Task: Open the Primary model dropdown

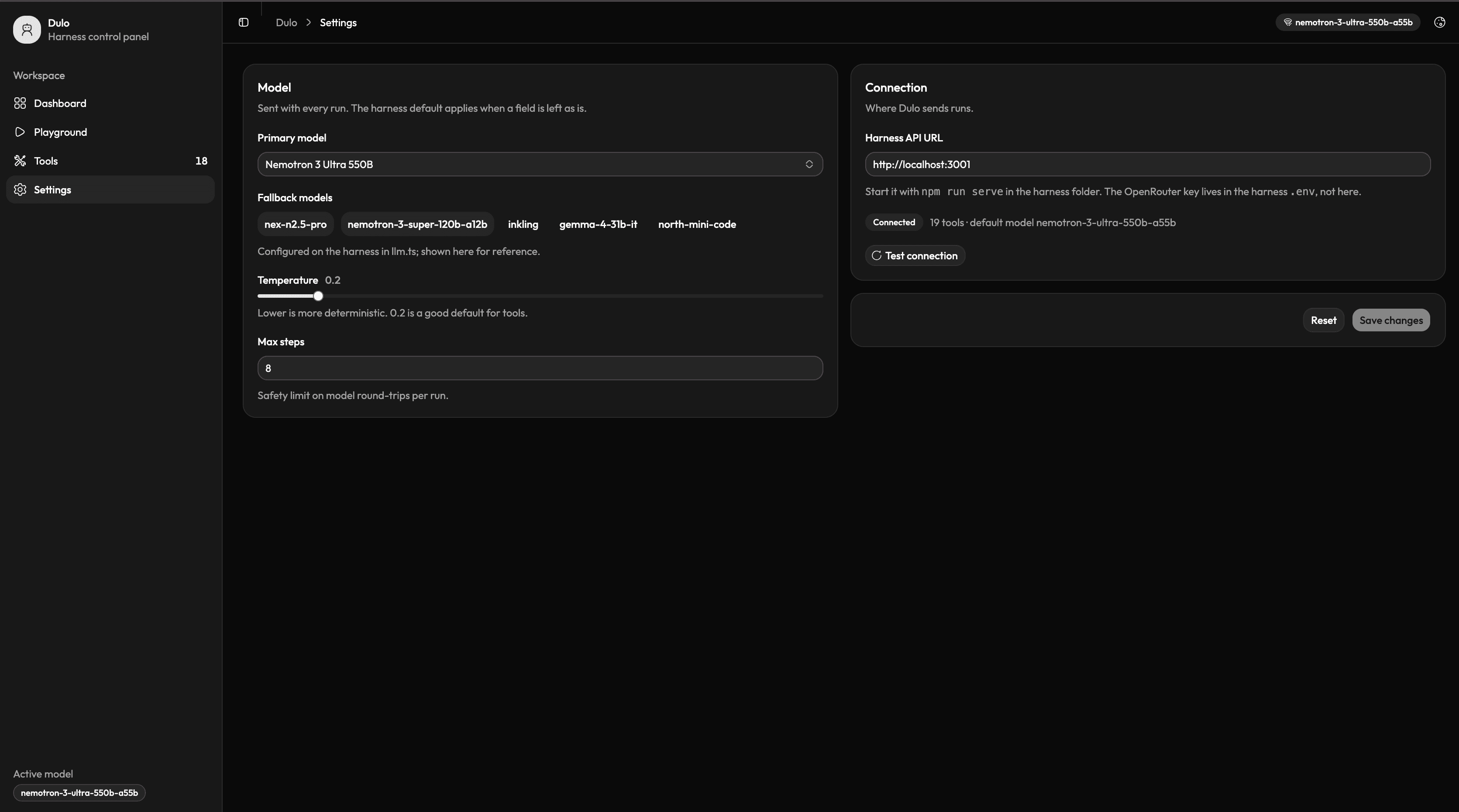Action: pyautogui.click(x=540, y=164)
